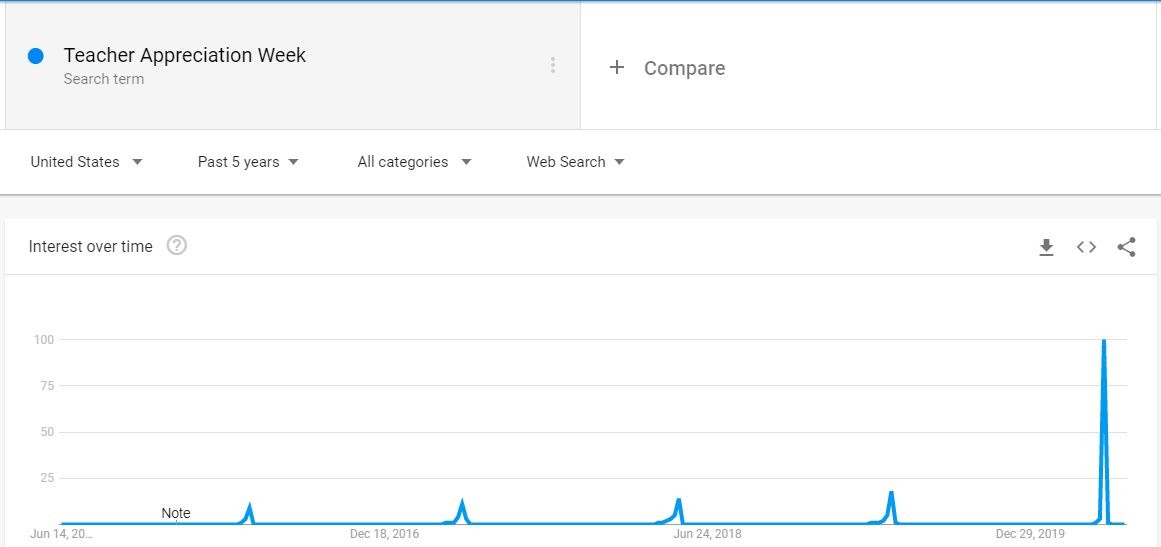The image size is (1161, 547).
Task: Click the 2019 spike on the trend line
Action: pos(891,493)
